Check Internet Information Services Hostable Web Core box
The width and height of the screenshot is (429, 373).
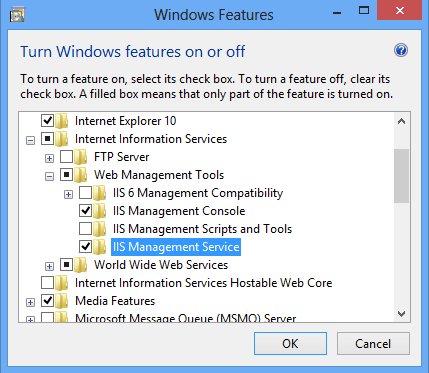pos(47,282)
